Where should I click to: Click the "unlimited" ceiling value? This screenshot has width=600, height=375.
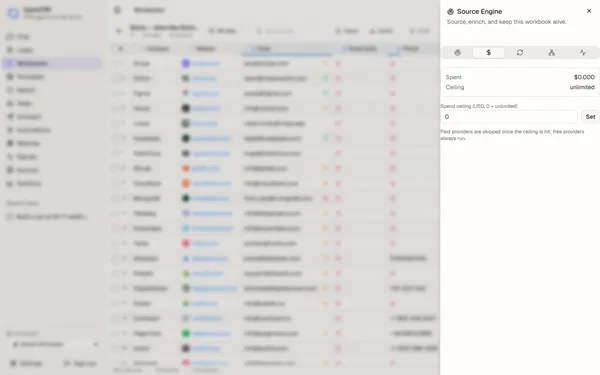click(582, 87)
